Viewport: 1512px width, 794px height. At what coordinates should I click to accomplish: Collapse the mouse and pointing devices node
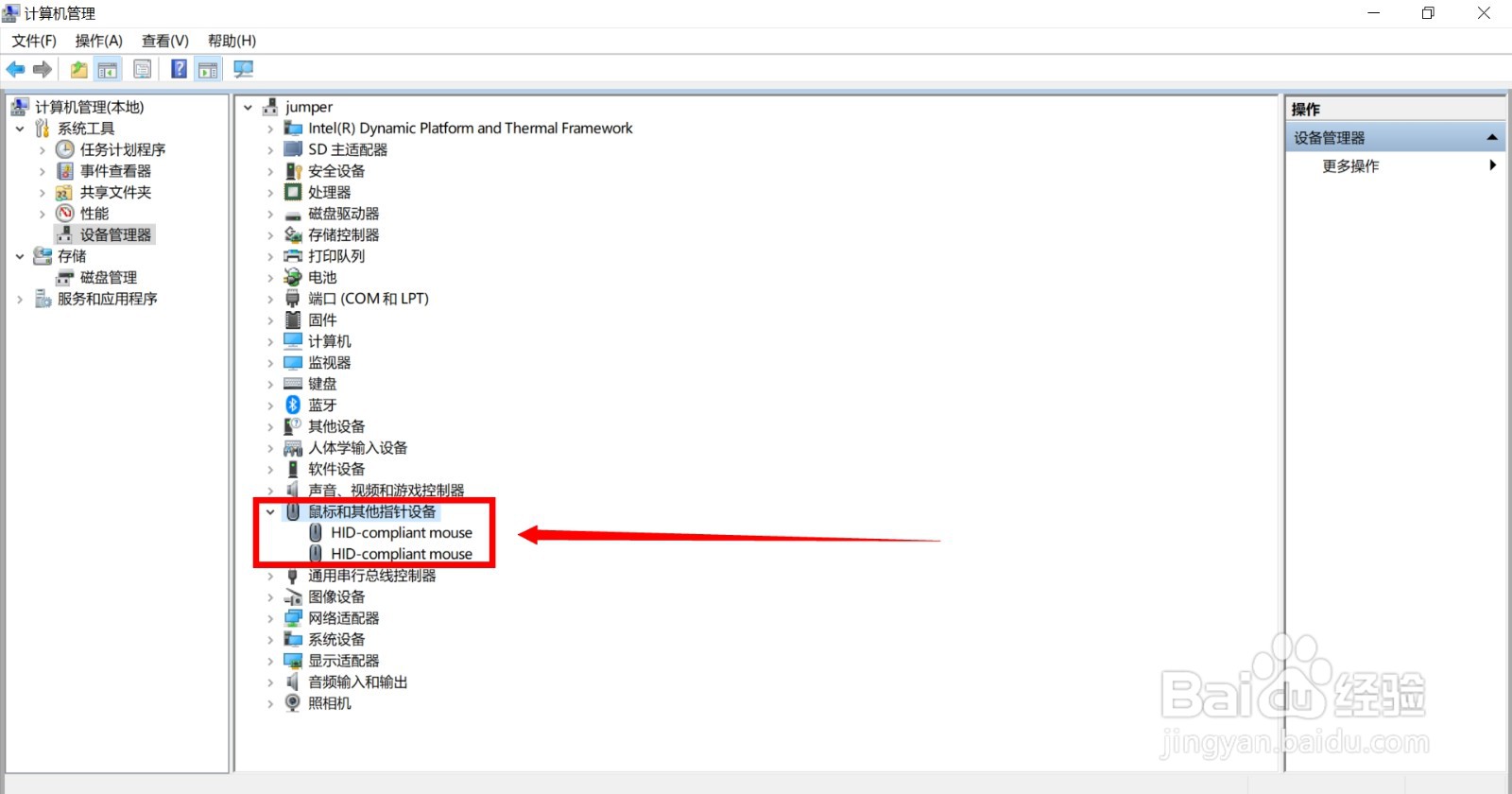tap(270, 512)
